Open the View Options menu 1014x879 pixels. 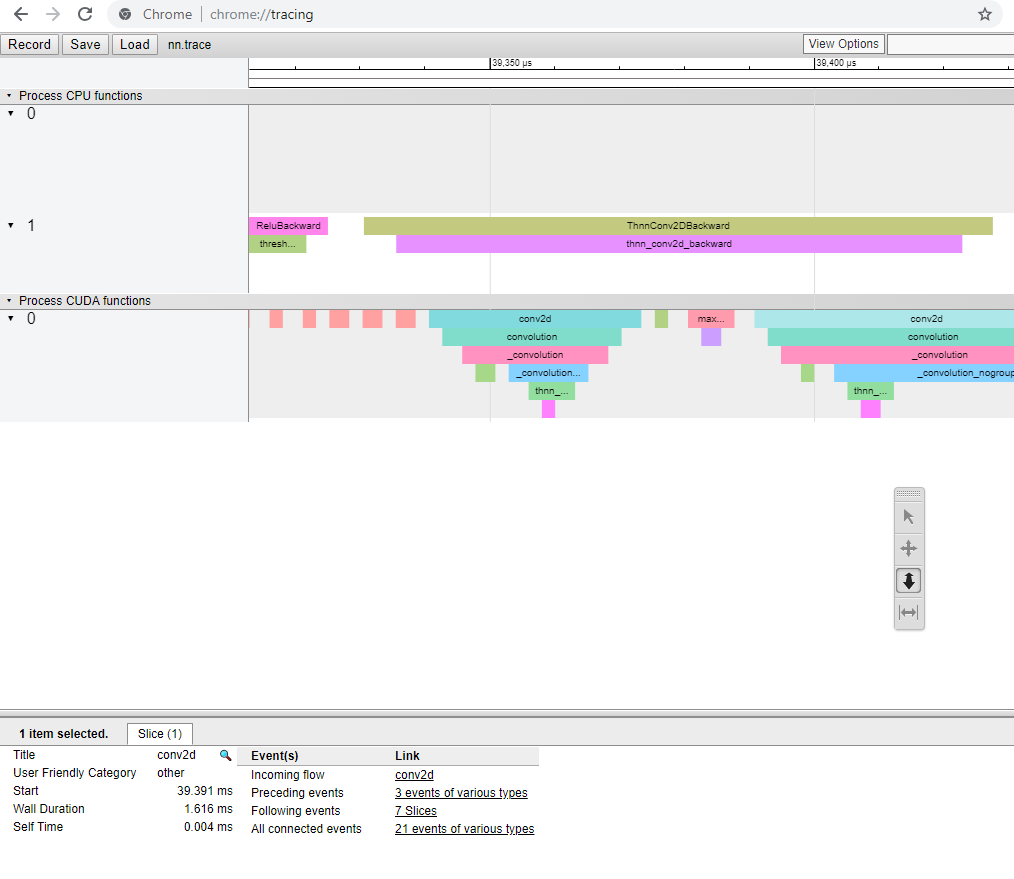click(843, 44)
